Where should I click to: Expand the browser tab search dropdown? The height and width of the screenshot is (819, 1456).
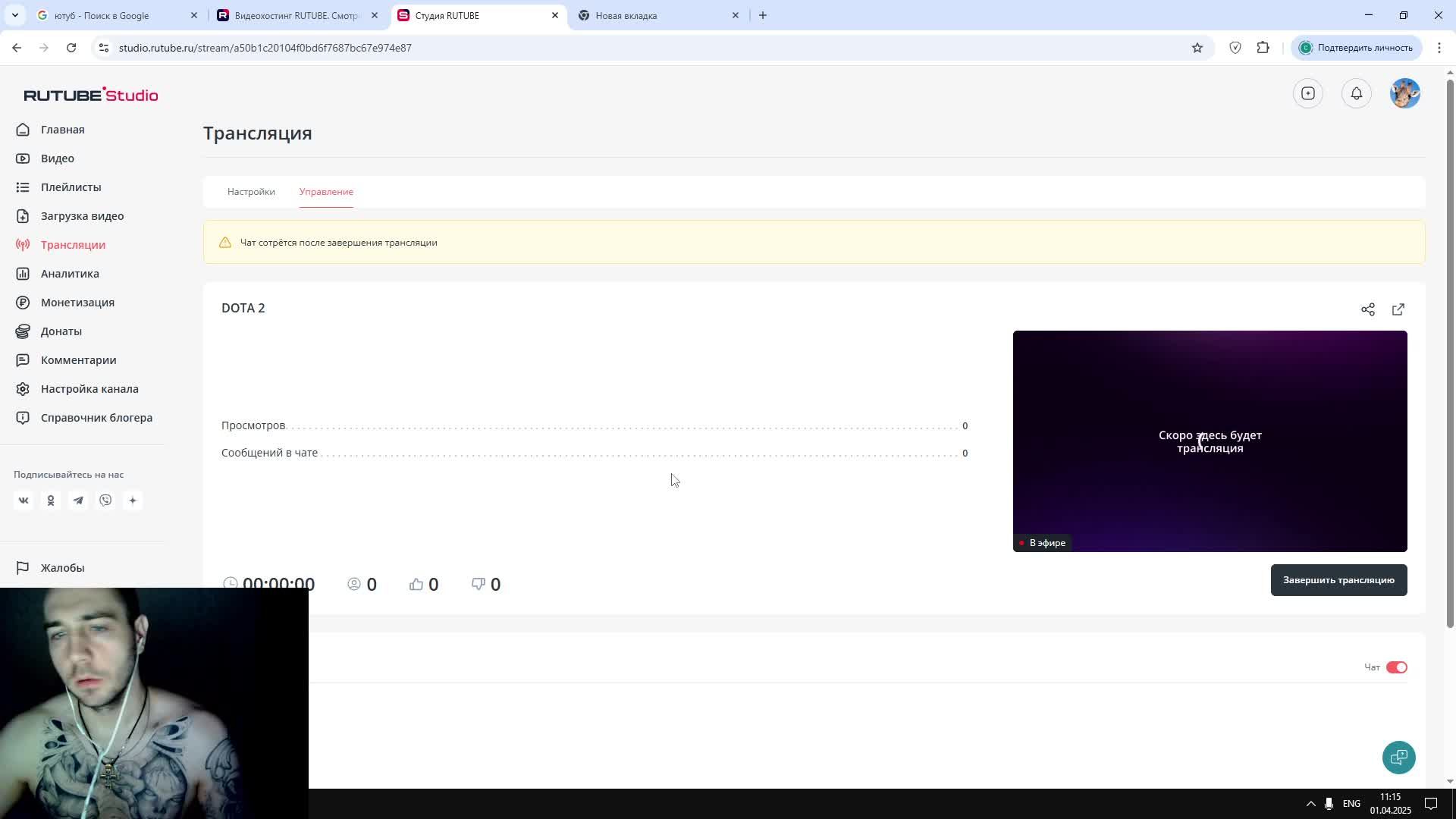pyautogui.click(x=14, y=15)
